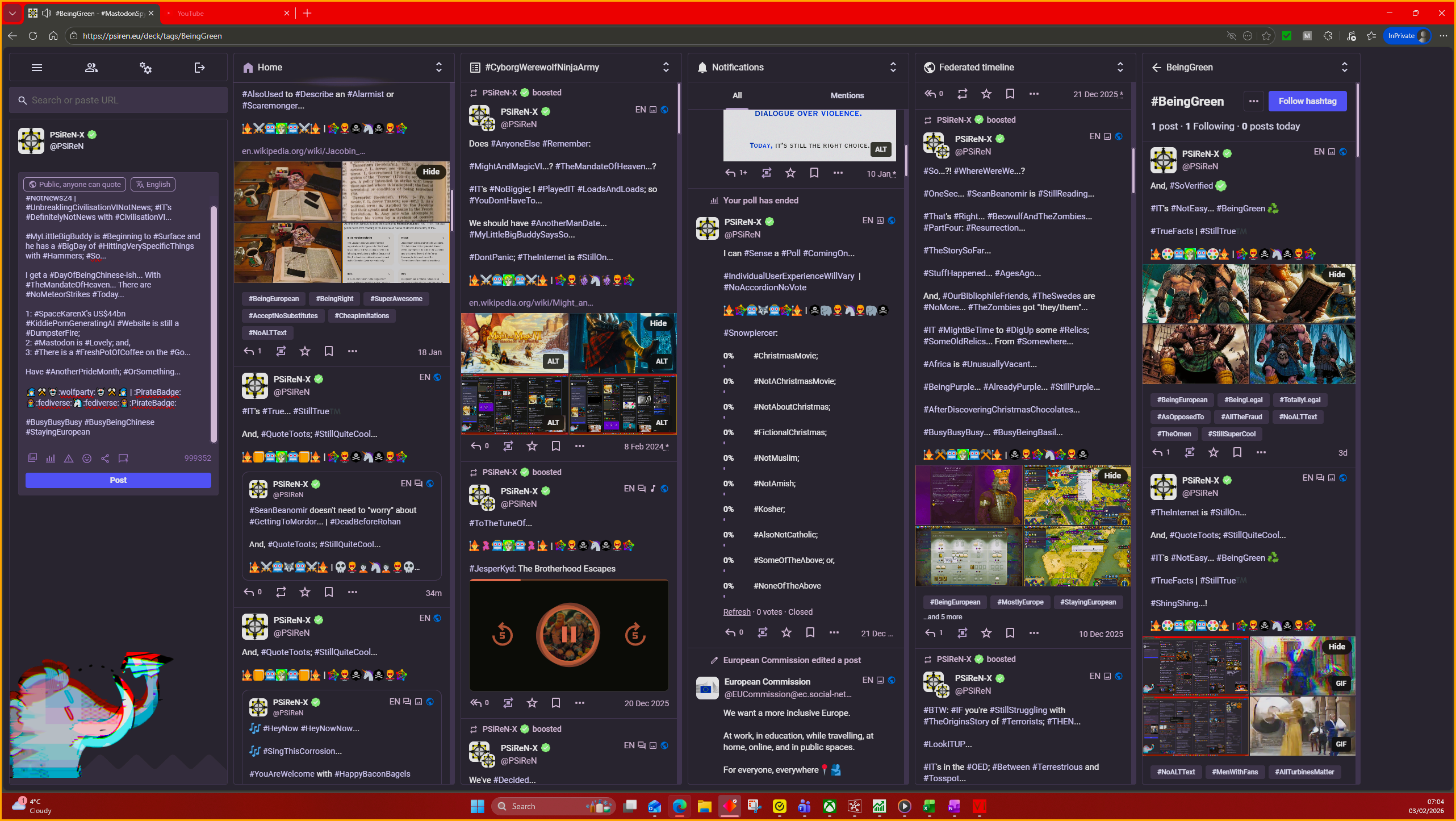Pause the Brotherhood Escapes audio player
Image resolution: width=1456 pixels, height=821 pixels.
point(568,634)
